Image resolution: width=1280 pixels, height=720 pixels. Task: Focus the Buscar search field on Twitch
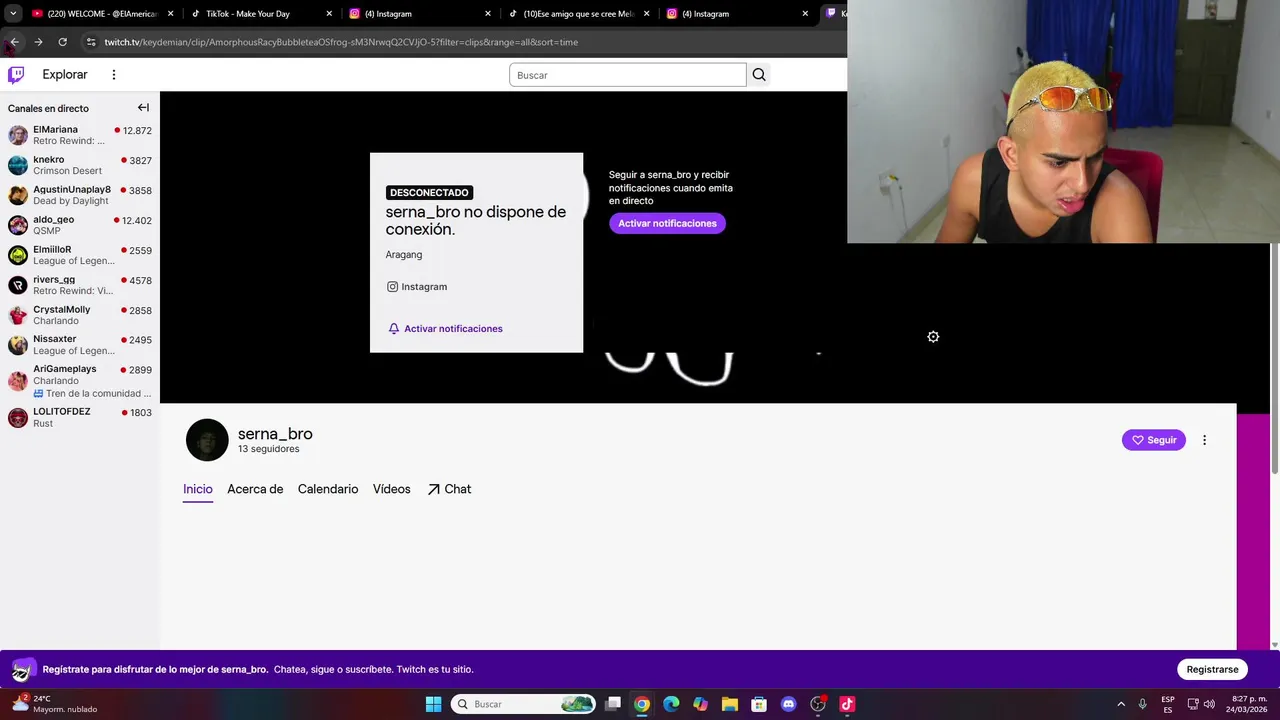coord(628,75)
